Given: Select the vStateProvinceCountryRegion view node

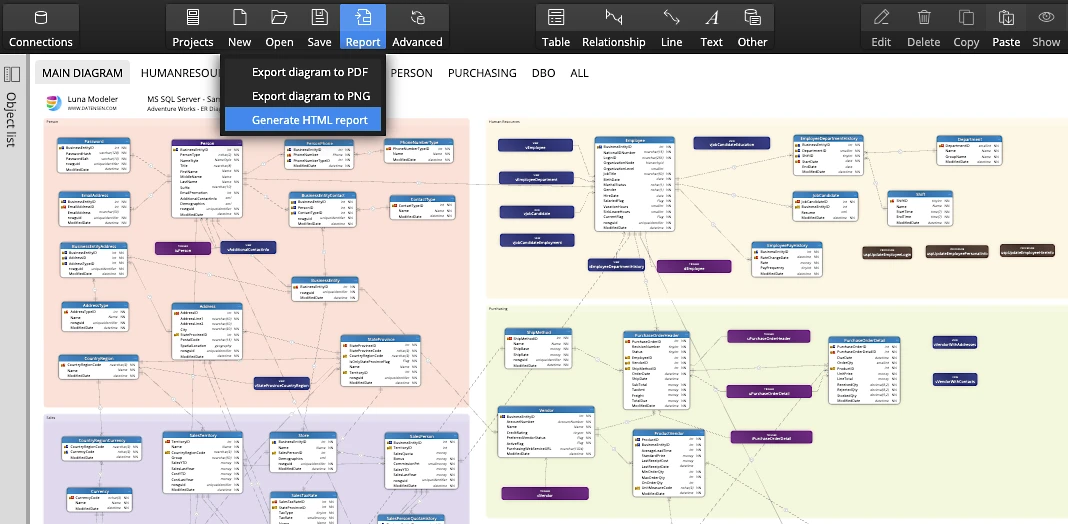Looking at the screenshot, I should coord(282,384).
